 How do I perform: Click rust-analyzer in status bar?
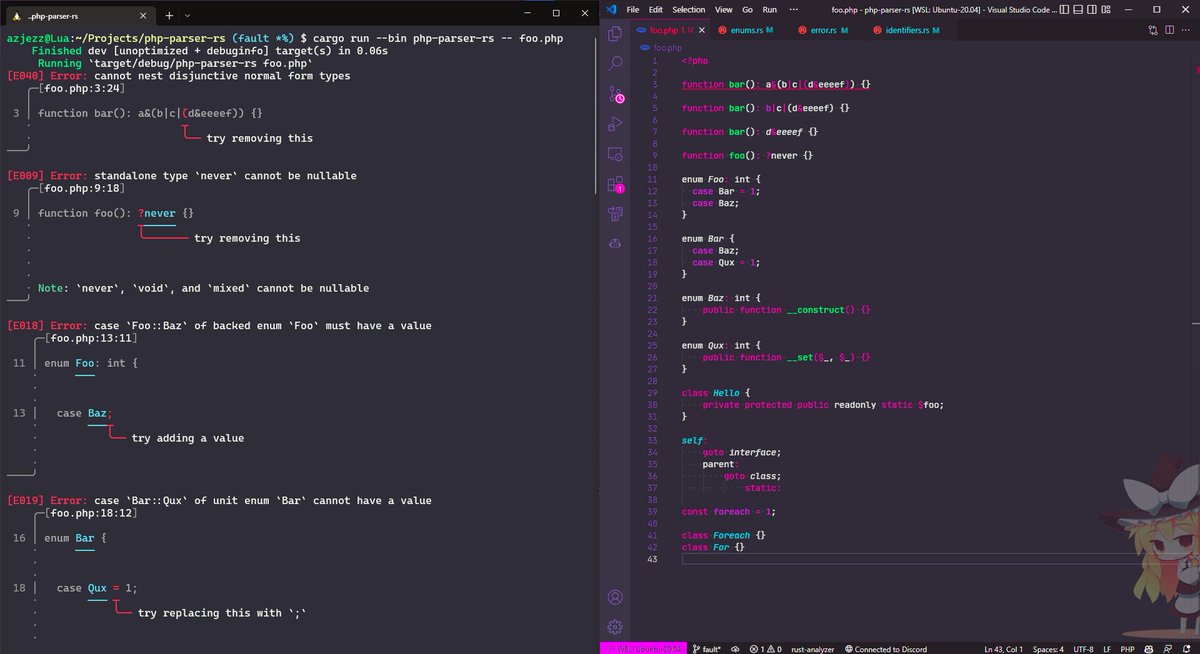tap(813, 648)
